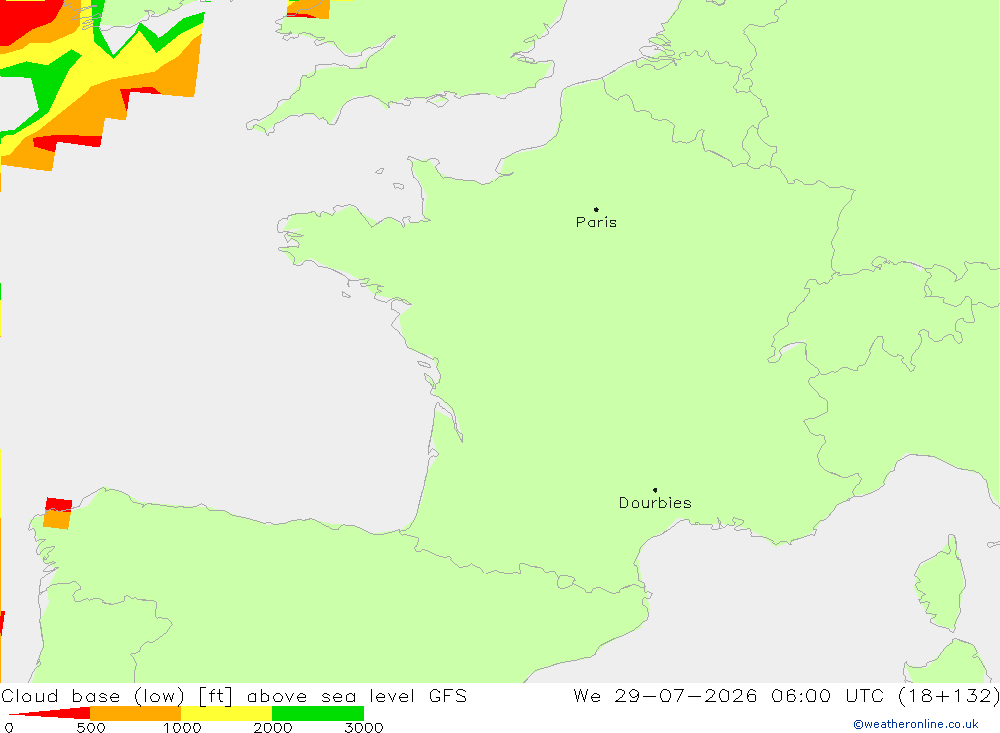The height and width of the screenshot is (733, 1000).
Task: Click the legend value '0'
Action: [9, 728]
